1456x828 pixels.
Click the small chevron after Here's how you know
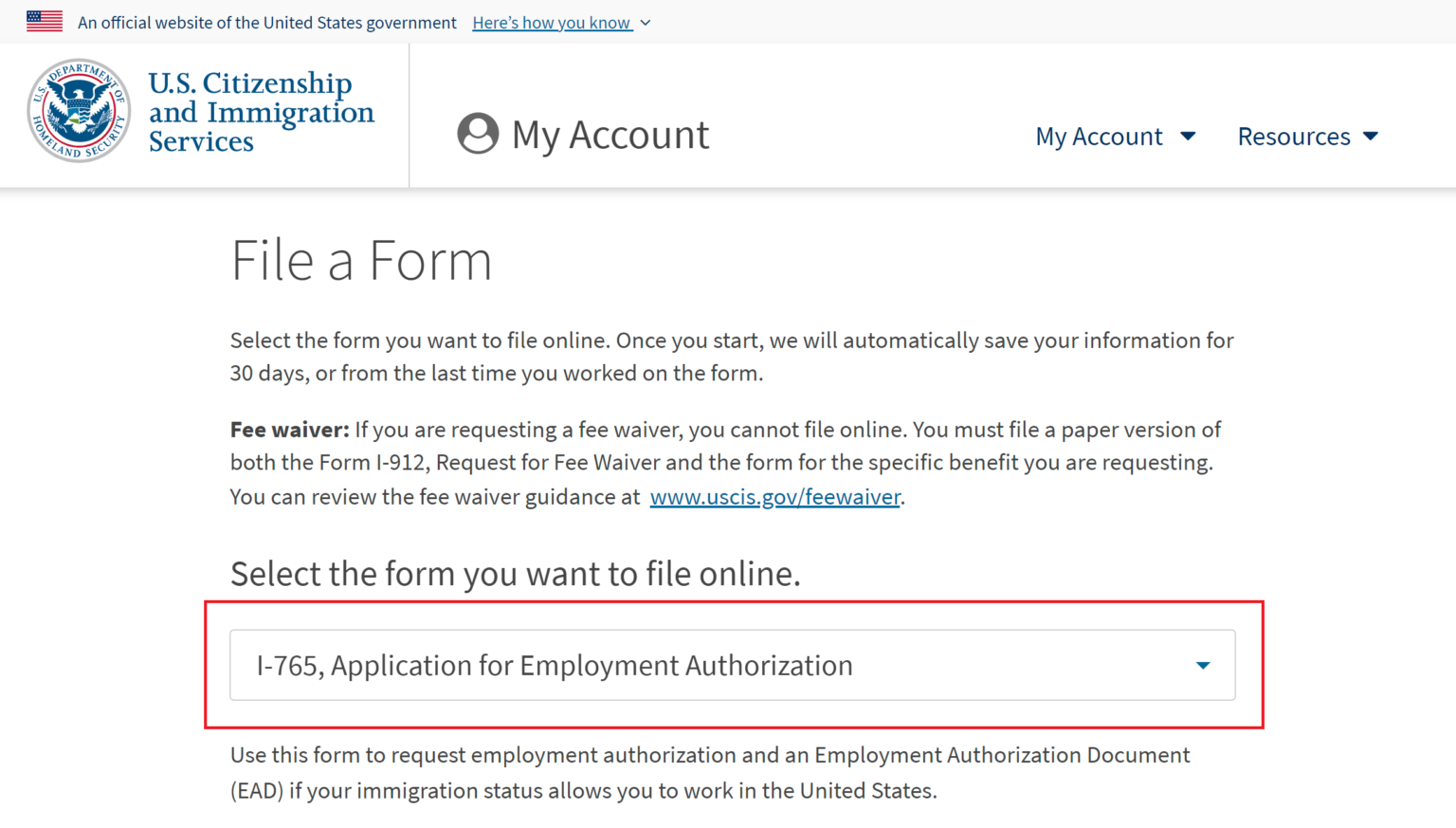(646, 23)
